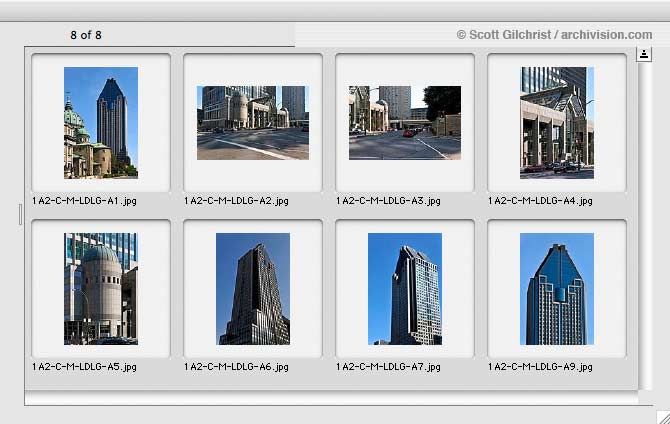
Task: Click the horizontal scrollbar below thumbnails
Action: pyautogui.click(x=331, y=398)
